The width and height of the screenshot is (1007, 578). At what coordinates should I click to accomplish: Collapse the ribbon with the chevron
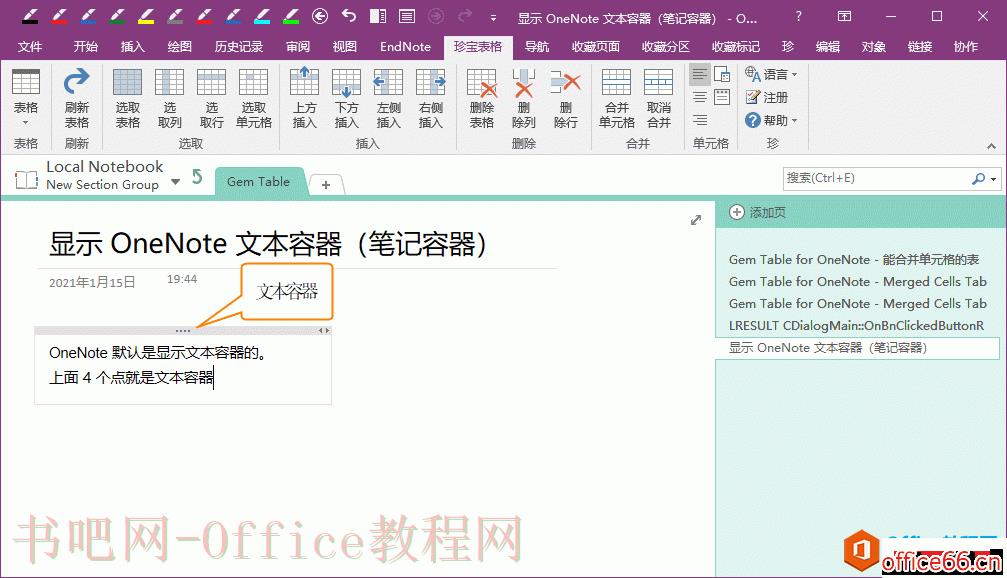pyautogui.click(x=992, y=146)
